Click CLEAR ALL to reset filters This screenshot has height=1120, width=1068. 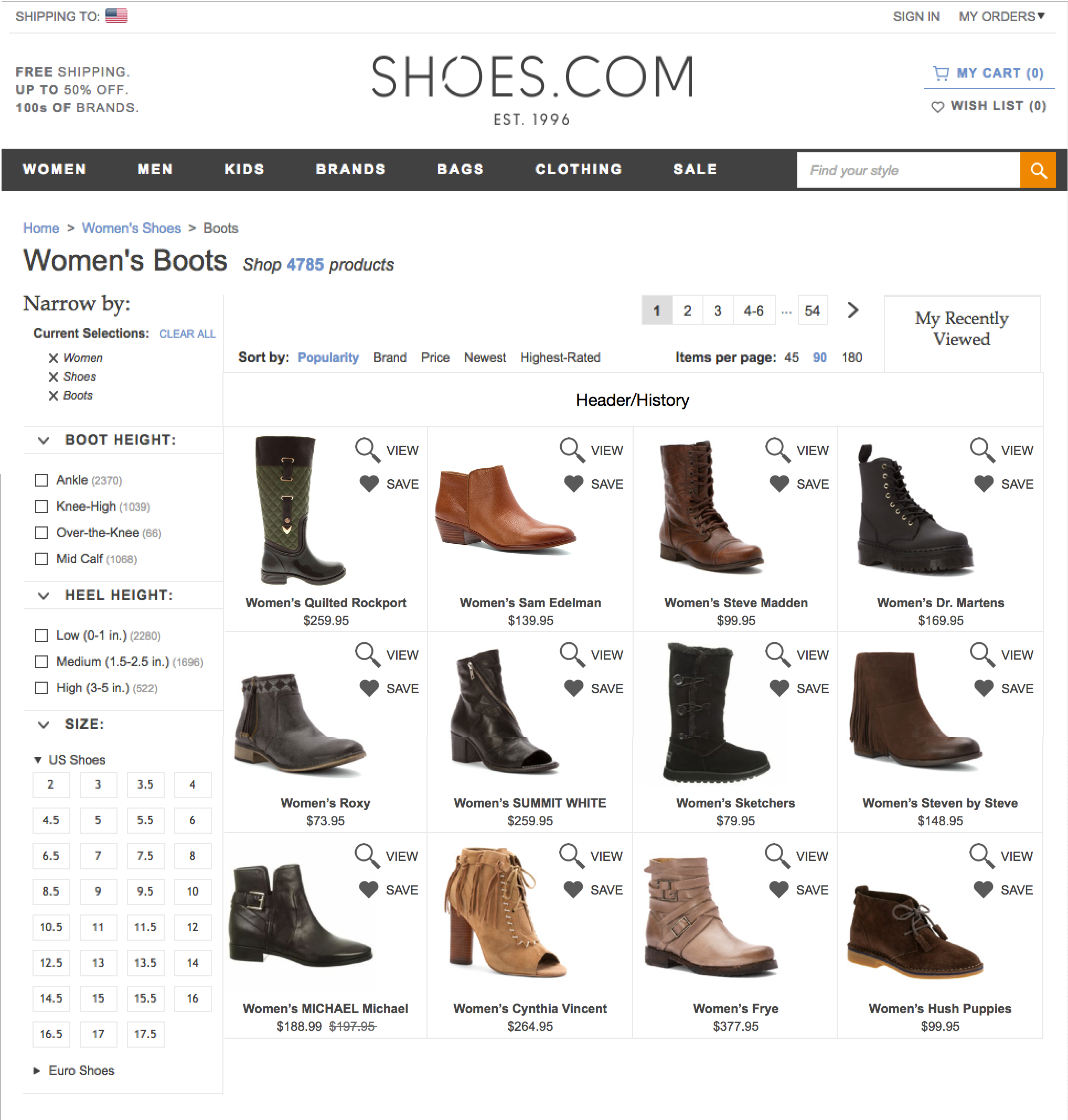(187, 334)
